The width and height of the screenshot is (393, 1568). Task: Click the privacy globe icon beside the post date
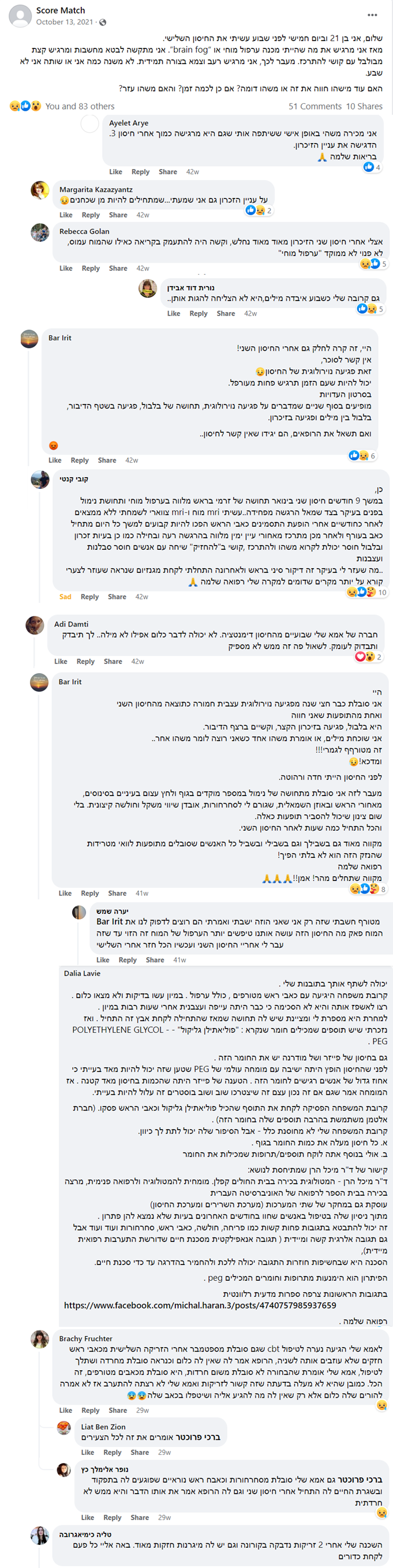[x=103, y=23]
